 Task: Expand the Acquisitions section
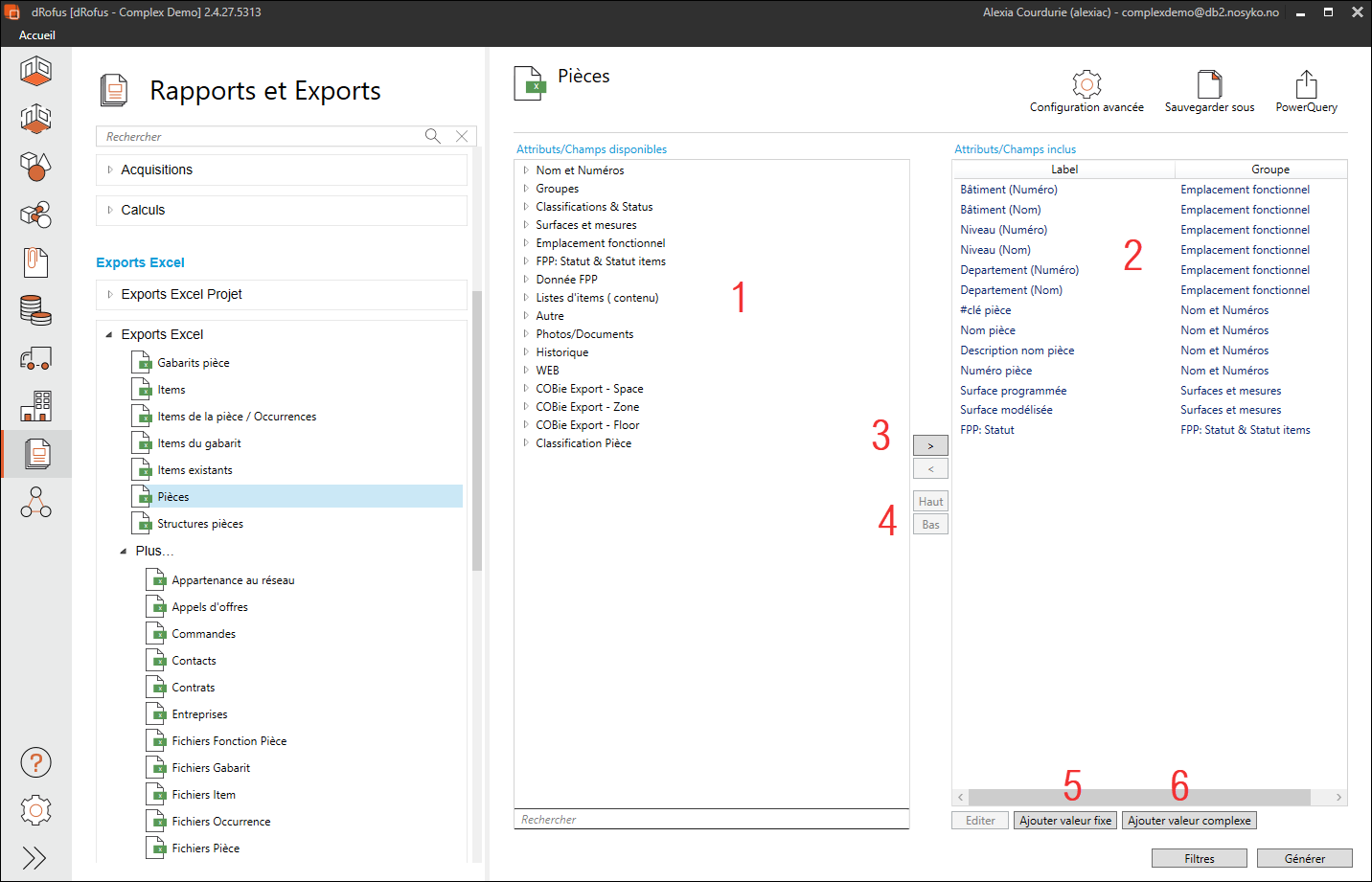[110, 170]
